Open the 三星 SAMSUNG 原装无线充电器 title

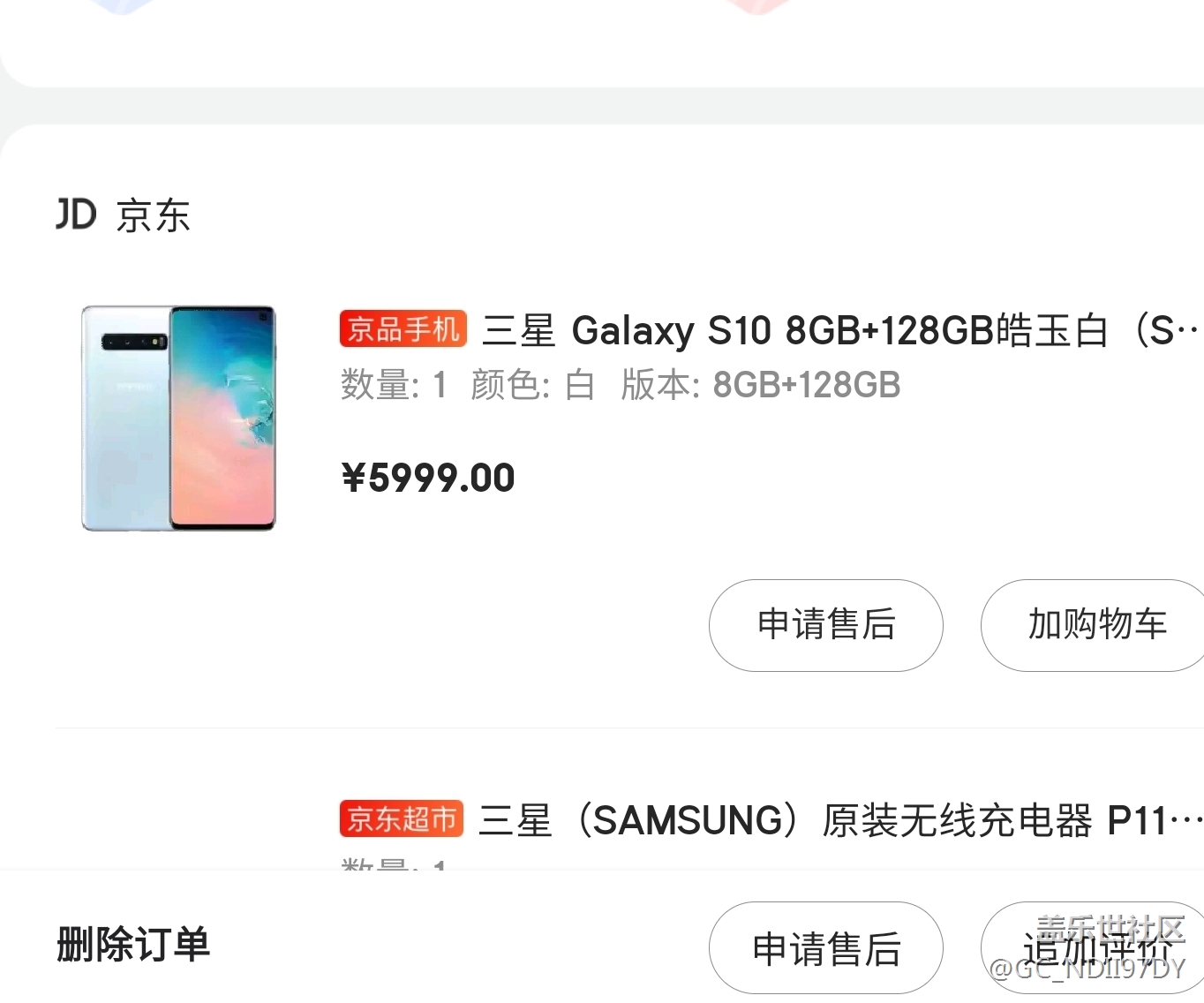tap(839, 821)
